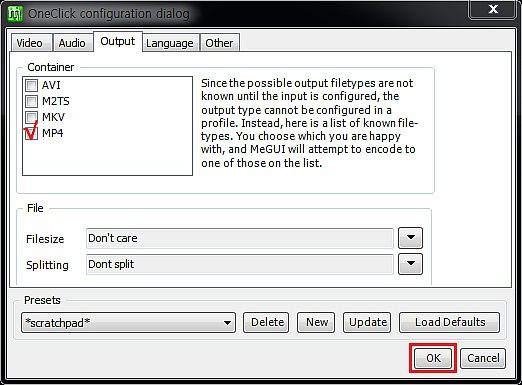522x385 pixels.
Task: Click Load Defaults button
Action: 449,322
